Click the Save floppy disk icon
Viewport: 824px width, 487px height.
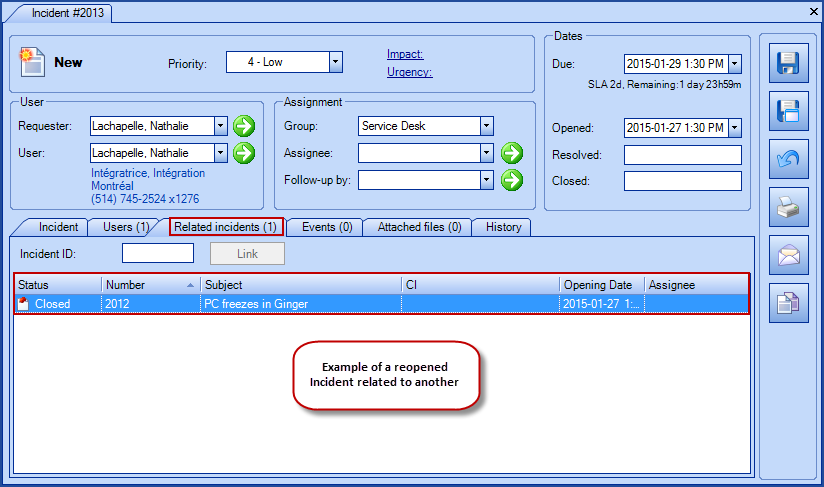click(x=788, y=63)
